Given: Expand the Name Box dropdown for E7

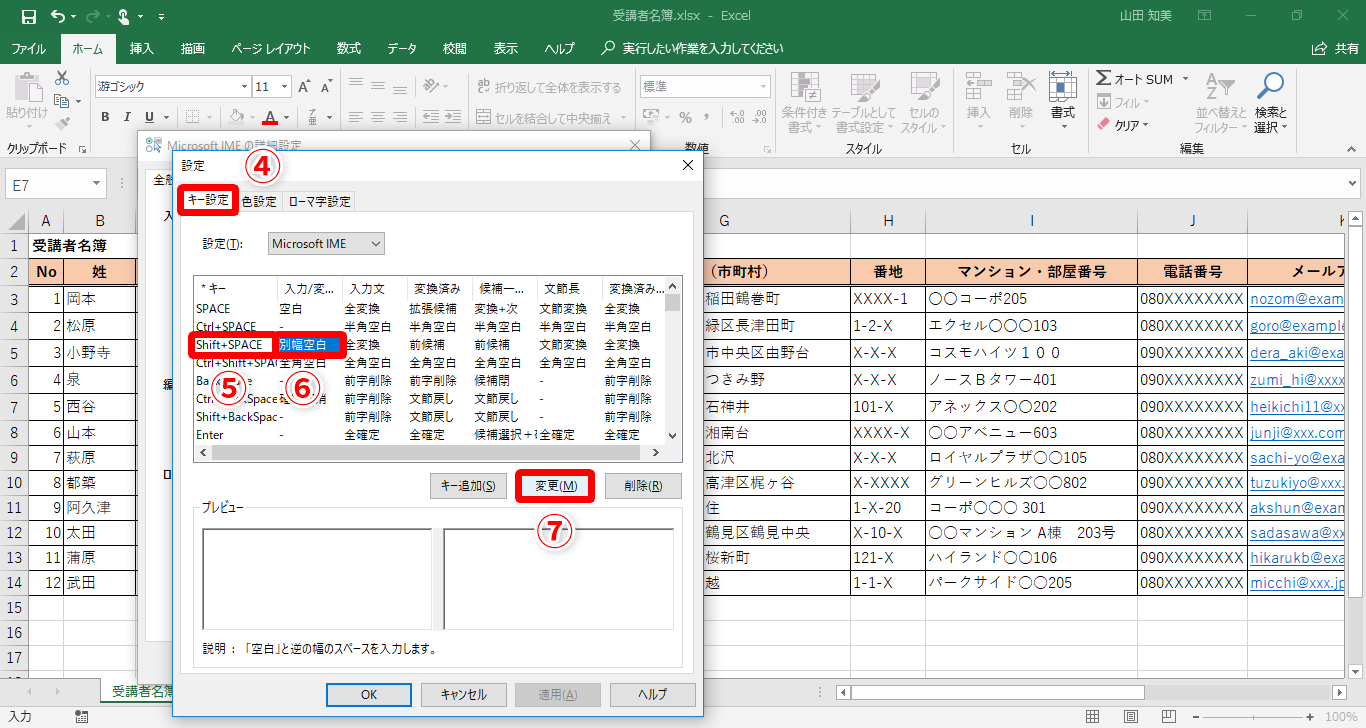Looking at the screenshot, I should click(97, 185).
